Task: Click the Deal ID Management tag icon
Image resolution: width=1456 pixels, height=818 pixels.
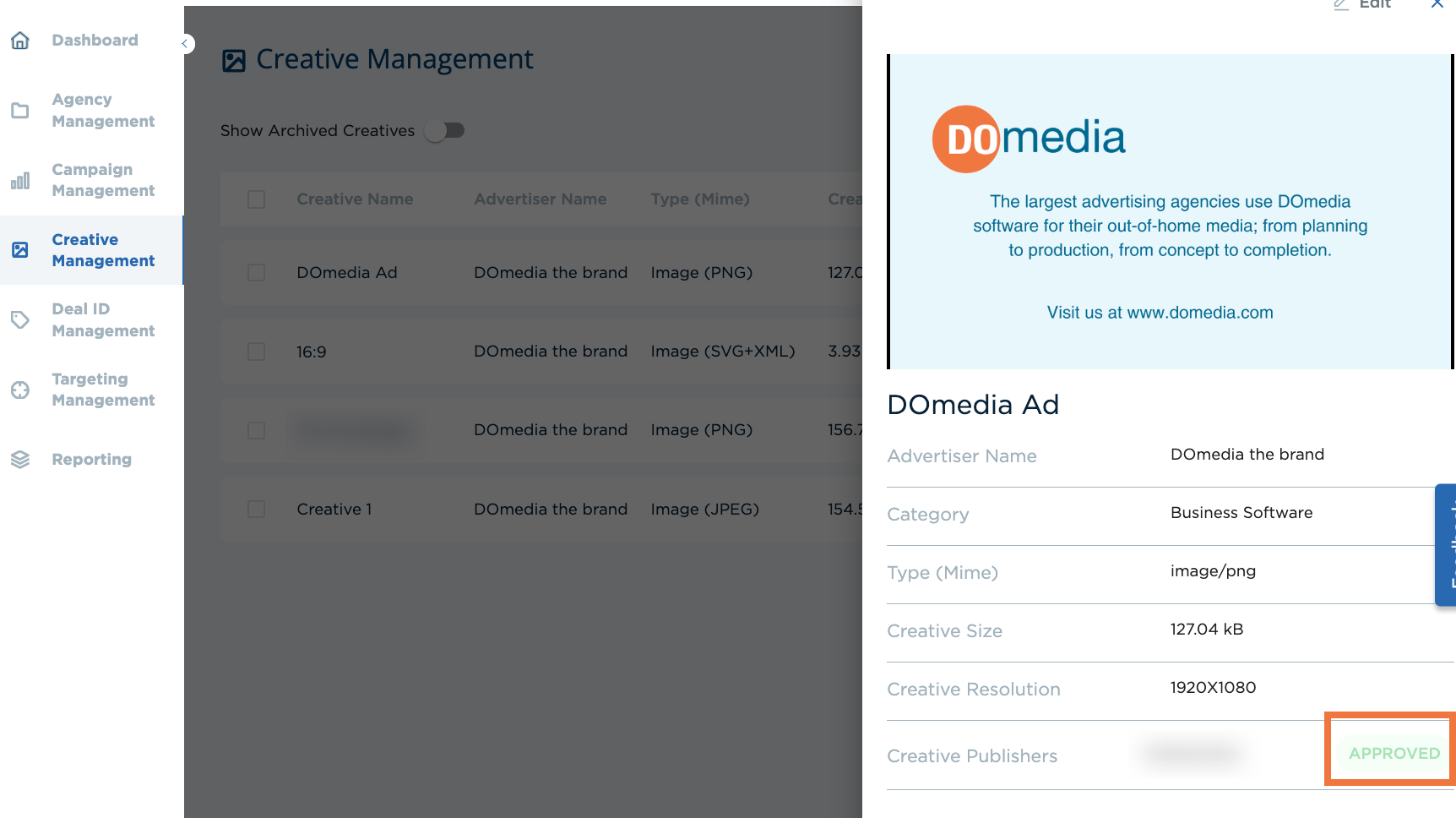Action: pyautogui.click(x=20, y=319)
